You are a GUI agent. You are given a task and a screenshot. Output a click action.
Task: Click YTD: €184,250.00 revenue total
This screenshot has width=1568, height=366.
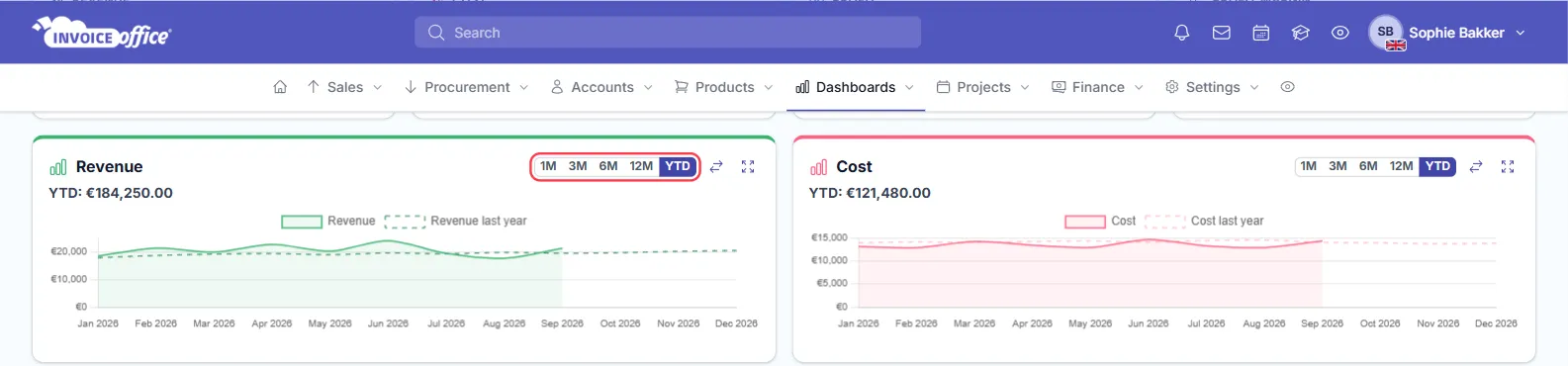pos(111,193)
